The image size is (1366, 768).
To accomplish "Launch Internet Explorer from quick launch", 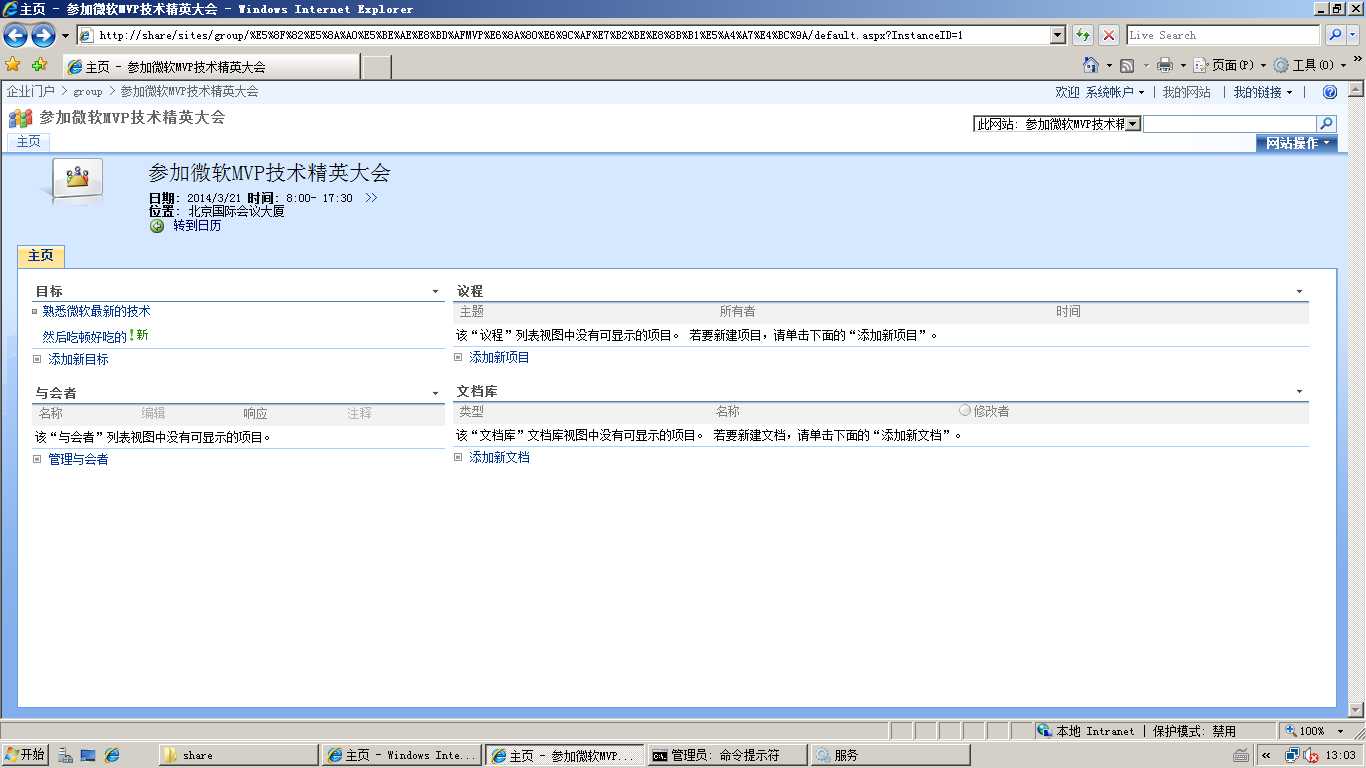I will pyautogui.click(x=112, y=755).
